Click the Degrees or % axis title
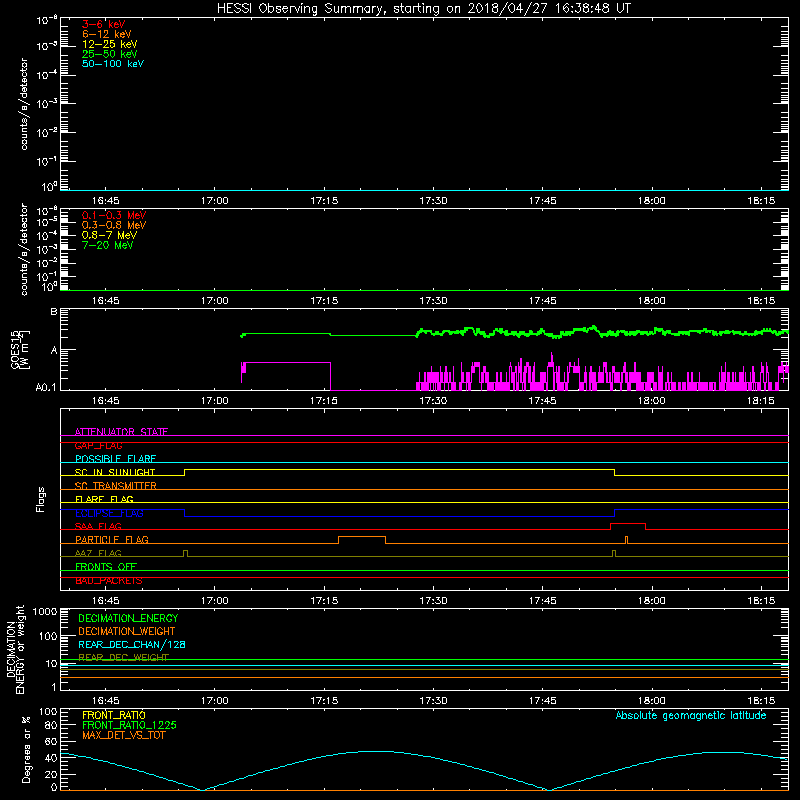Viewport: 800px width, 800px height. [x=26, y=749]
